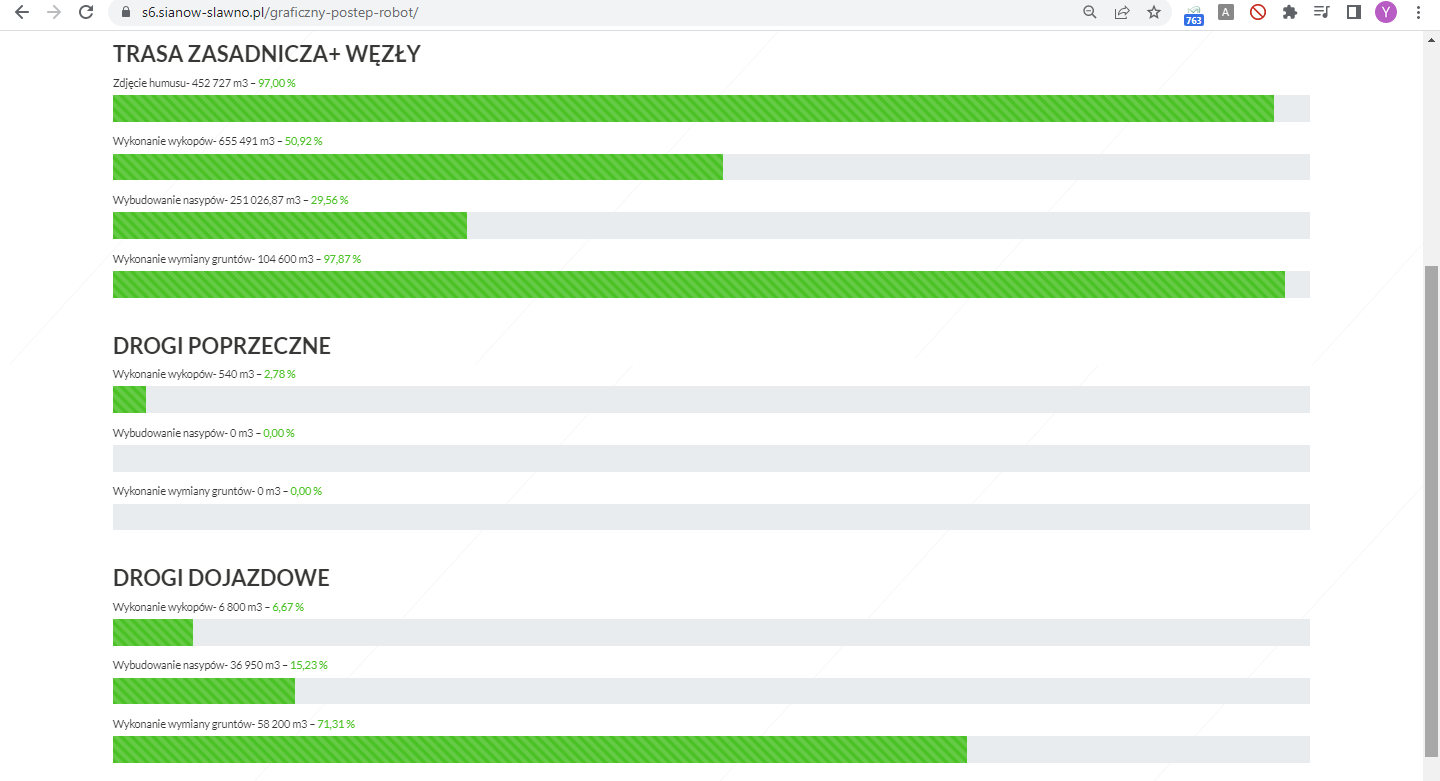This screenshot has height=781, width=1440.
Task: Click the browser forward arrow
Action: point(54,13)
